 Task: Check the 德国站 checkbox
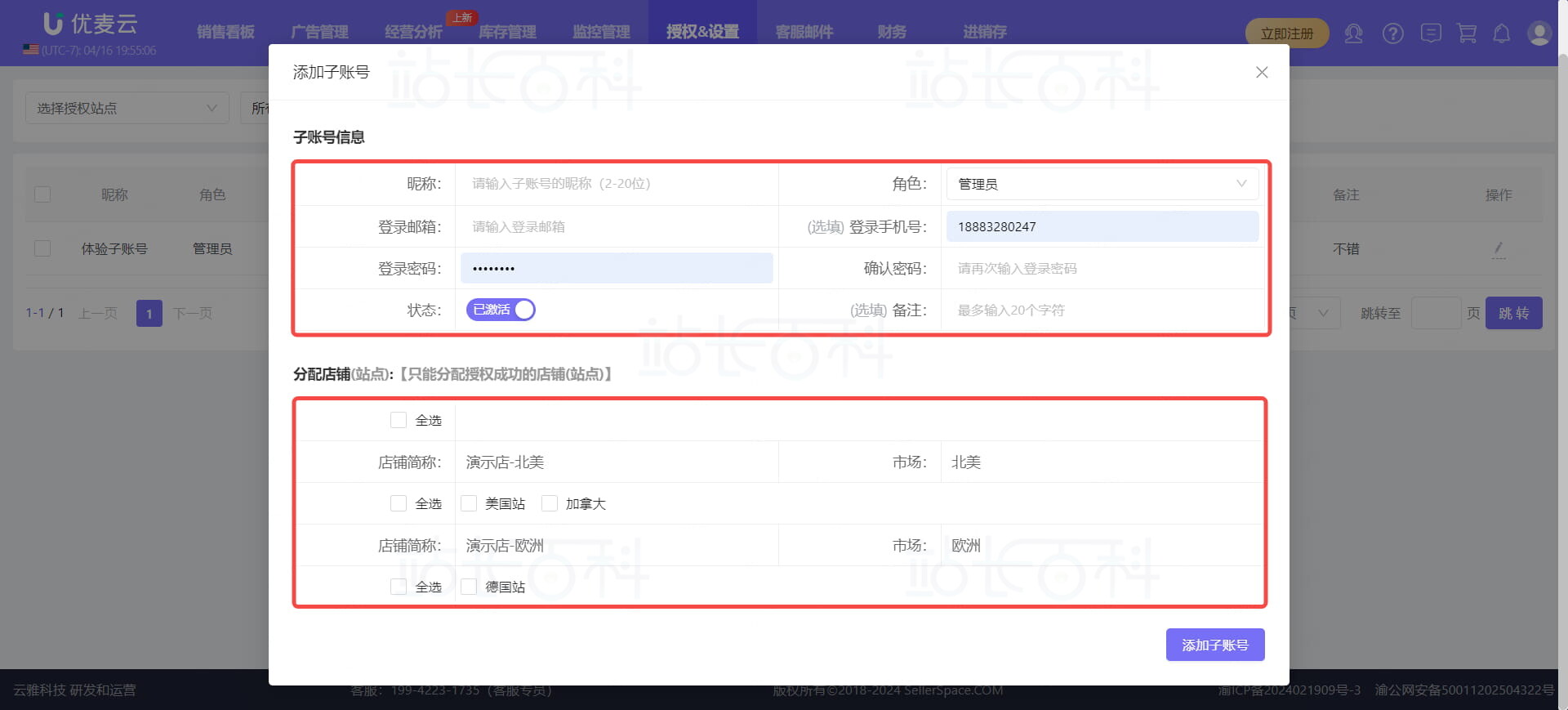pyautogui.click(x=469, y=587)
